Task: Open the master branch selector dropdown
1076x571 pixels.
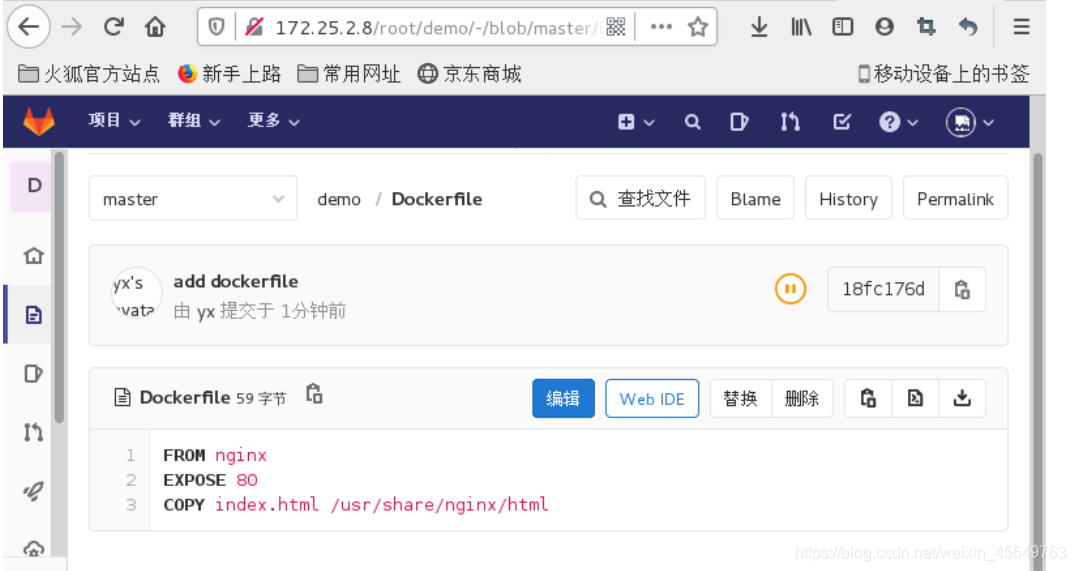Action: (193, 198)
